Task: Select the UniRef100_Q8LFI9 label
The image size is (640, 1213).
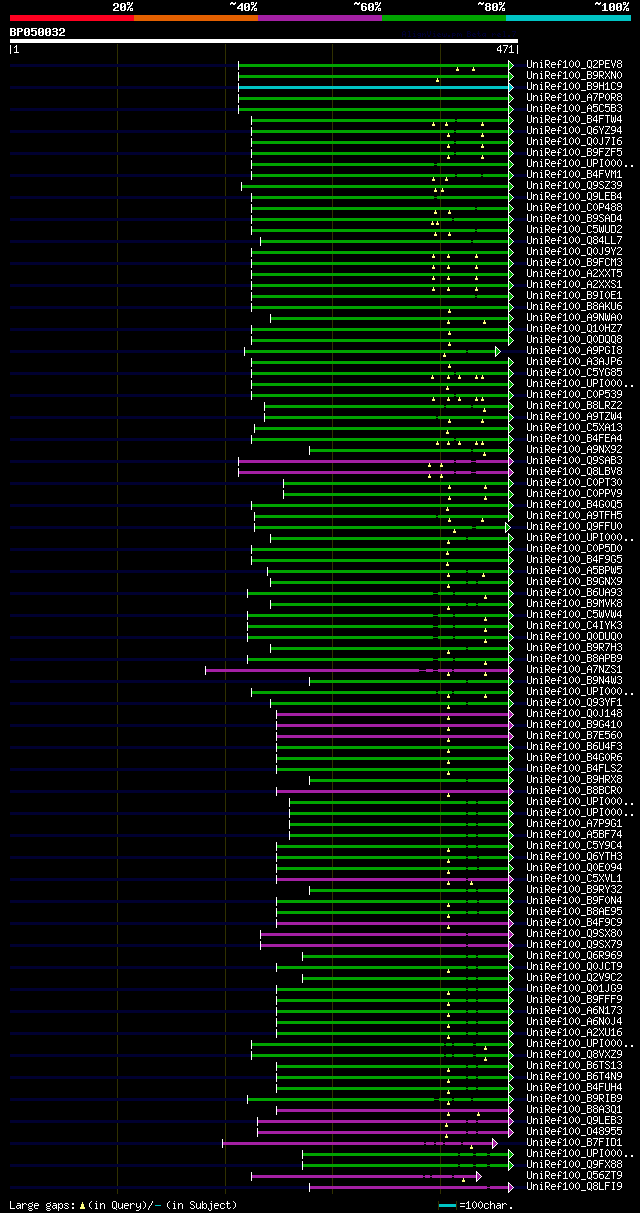Action: coord(574,1187)
